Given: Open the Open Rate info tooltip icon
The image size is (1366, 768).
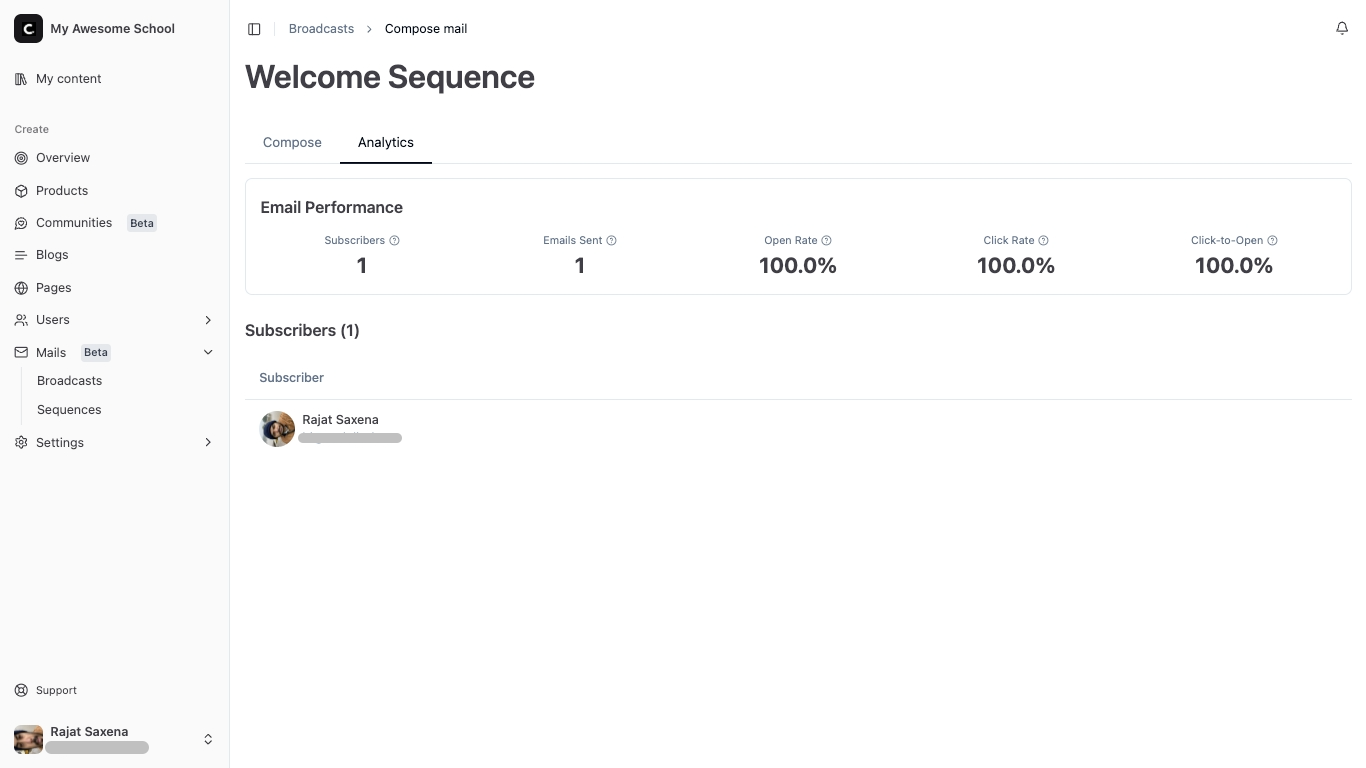Looking at the screenshot, I should coord(827,240).
